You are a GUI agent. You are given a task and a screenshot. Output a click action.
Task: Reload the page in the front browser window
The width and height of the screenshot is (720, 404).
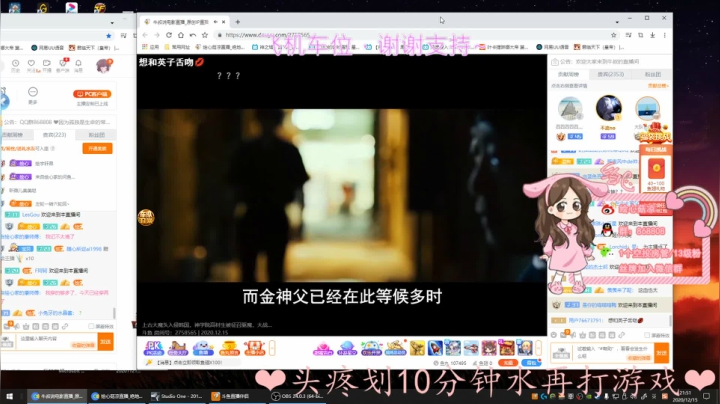(x=169, y=35)
